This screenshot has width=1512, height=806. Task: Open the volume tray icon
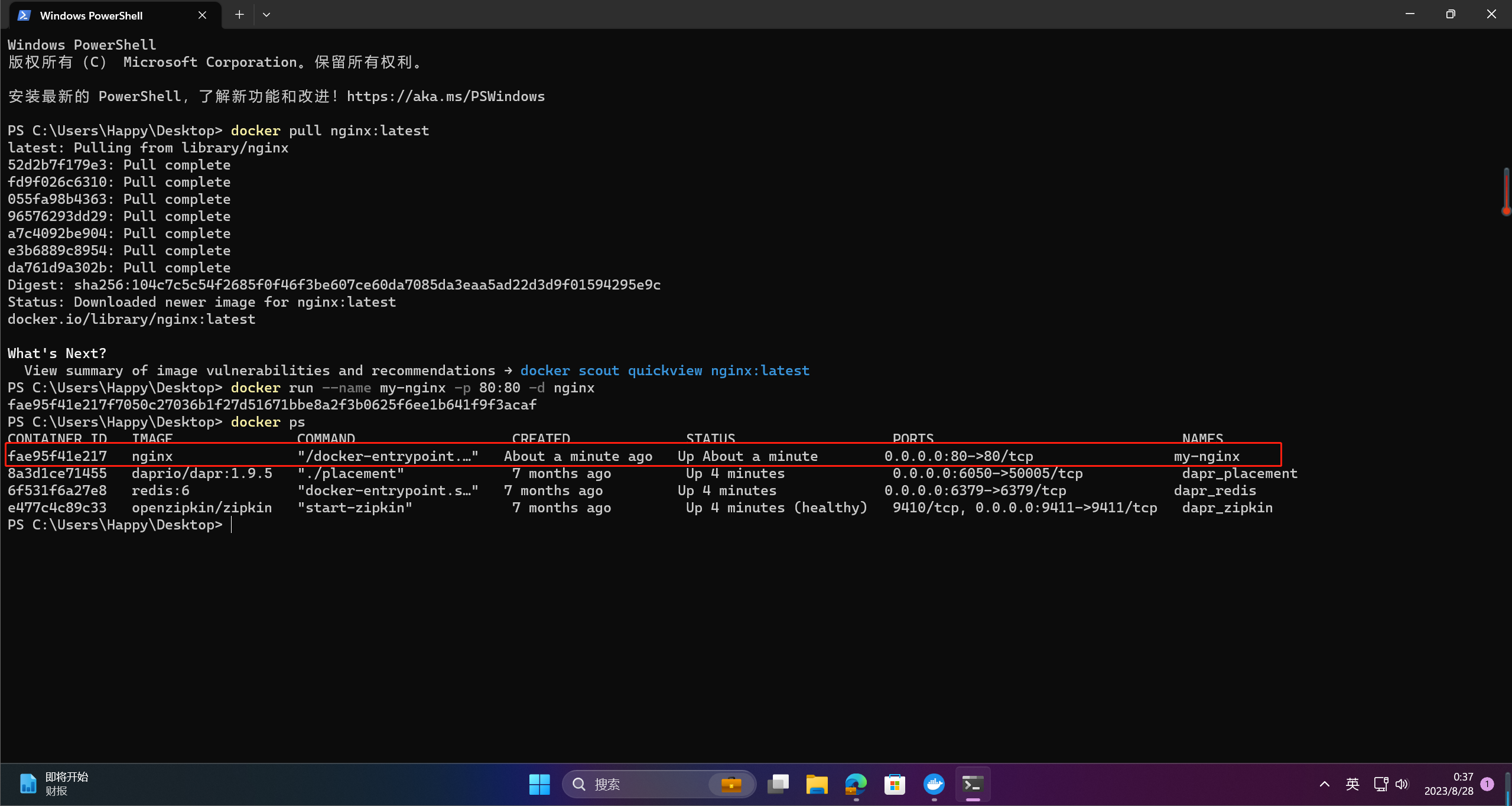click(1402, 784)
